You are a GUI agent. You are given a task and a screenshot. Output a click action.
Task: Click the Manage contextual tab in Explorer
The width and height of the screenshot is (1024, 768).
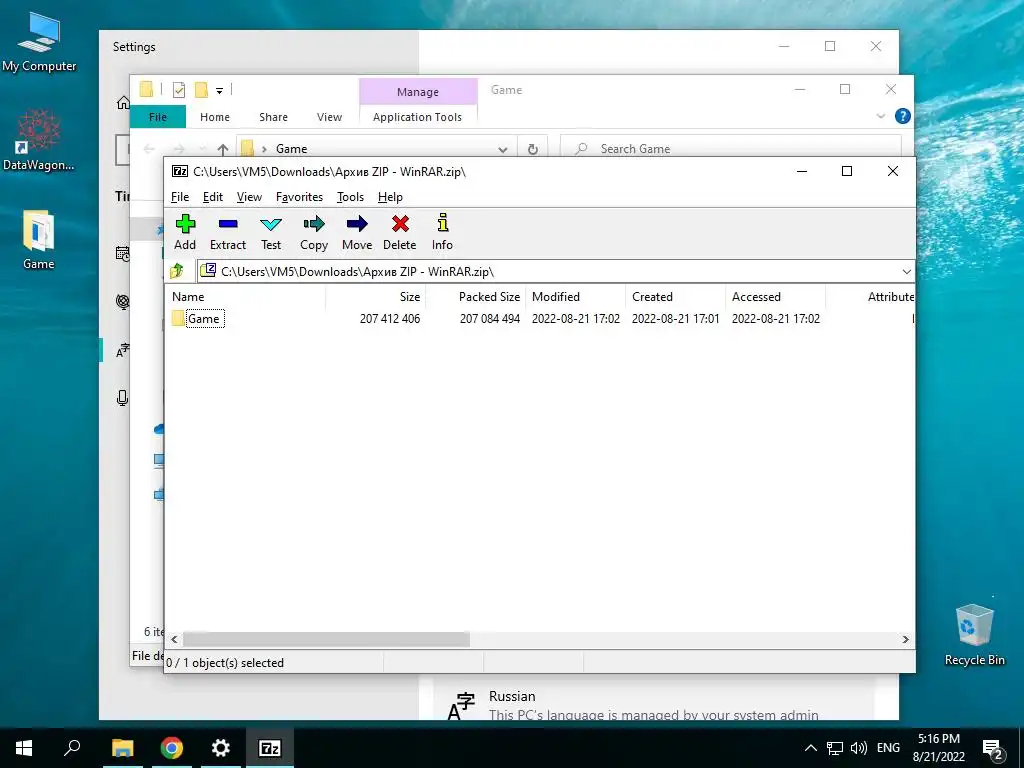point(418,92)
